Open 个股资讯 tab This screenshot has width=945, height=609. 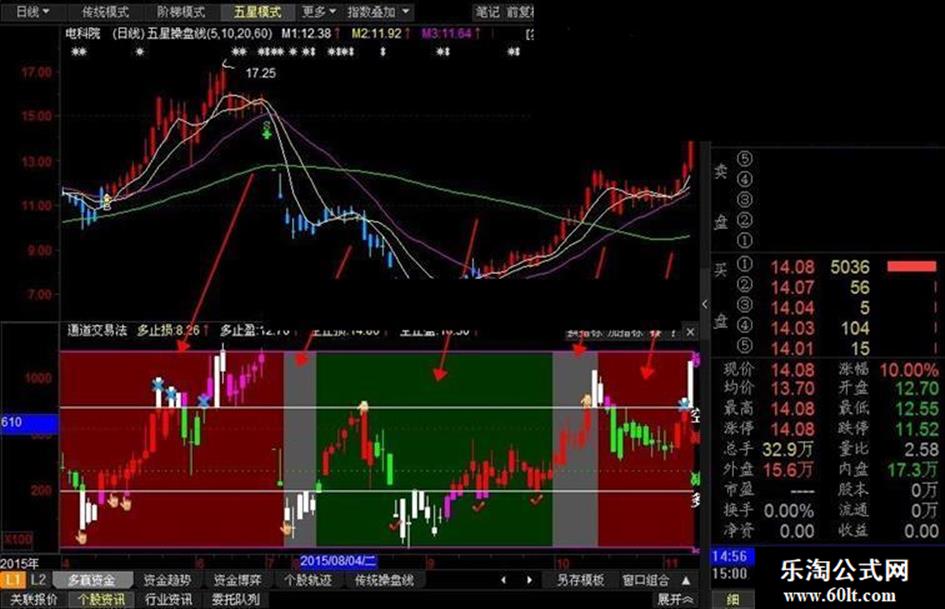[102, 599]
